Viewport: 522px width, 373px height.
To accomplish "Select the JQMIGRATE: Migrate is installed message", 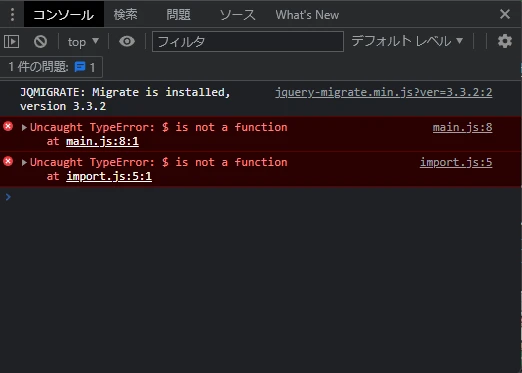I will 125,99.
